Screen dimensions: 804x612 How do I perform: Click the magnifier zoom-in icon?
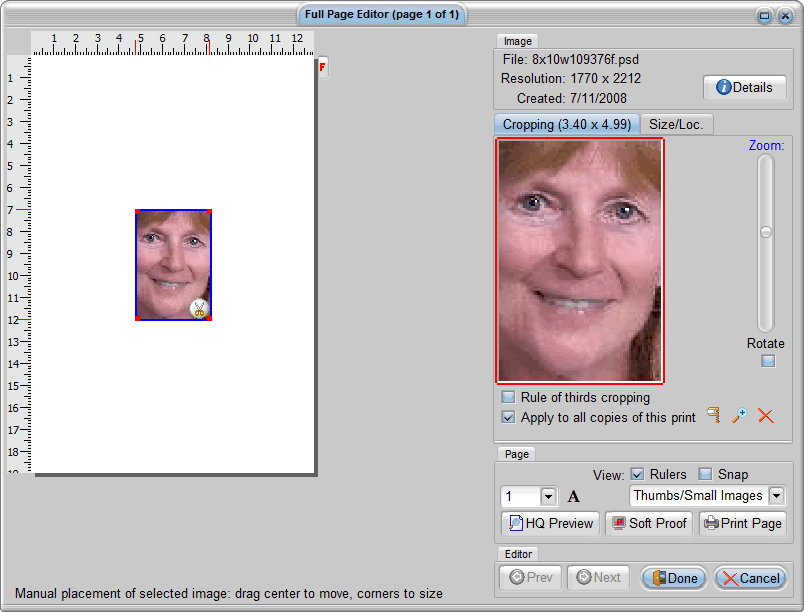point(739,415)
